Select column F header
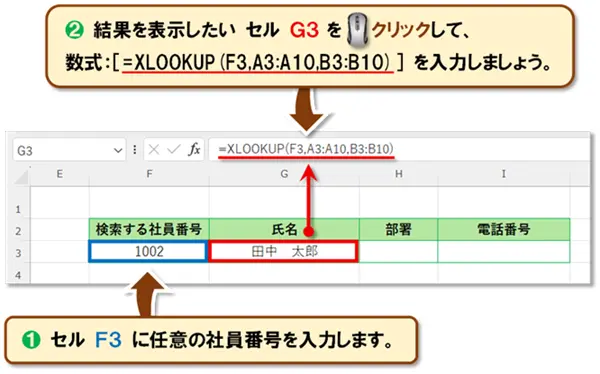 point(149,174)
